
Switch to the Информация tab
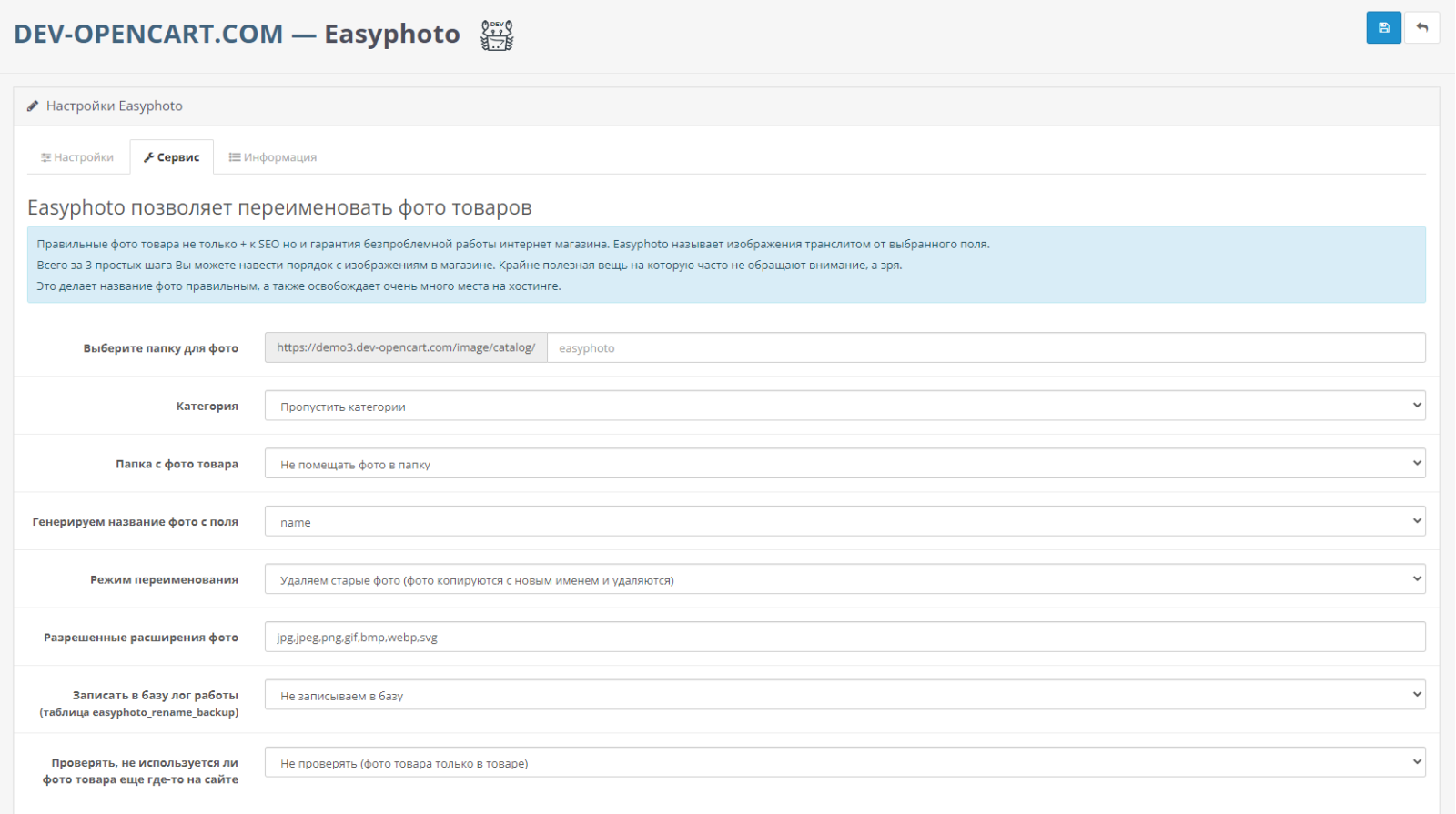coord(273,157)
